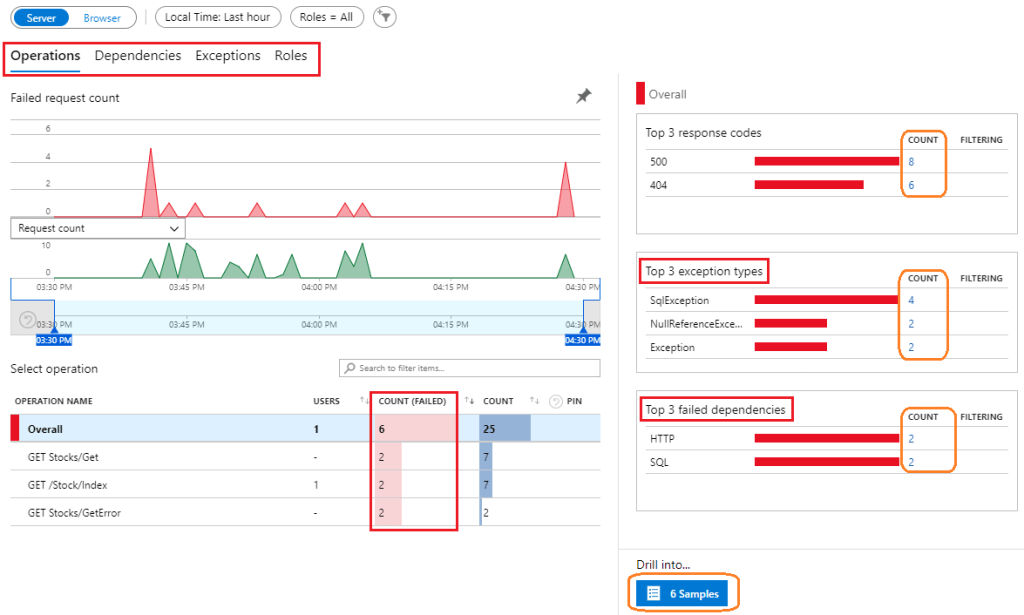The image size is (1024, 615).
Task: Click the add filter funnel icon
Action: 383,17
